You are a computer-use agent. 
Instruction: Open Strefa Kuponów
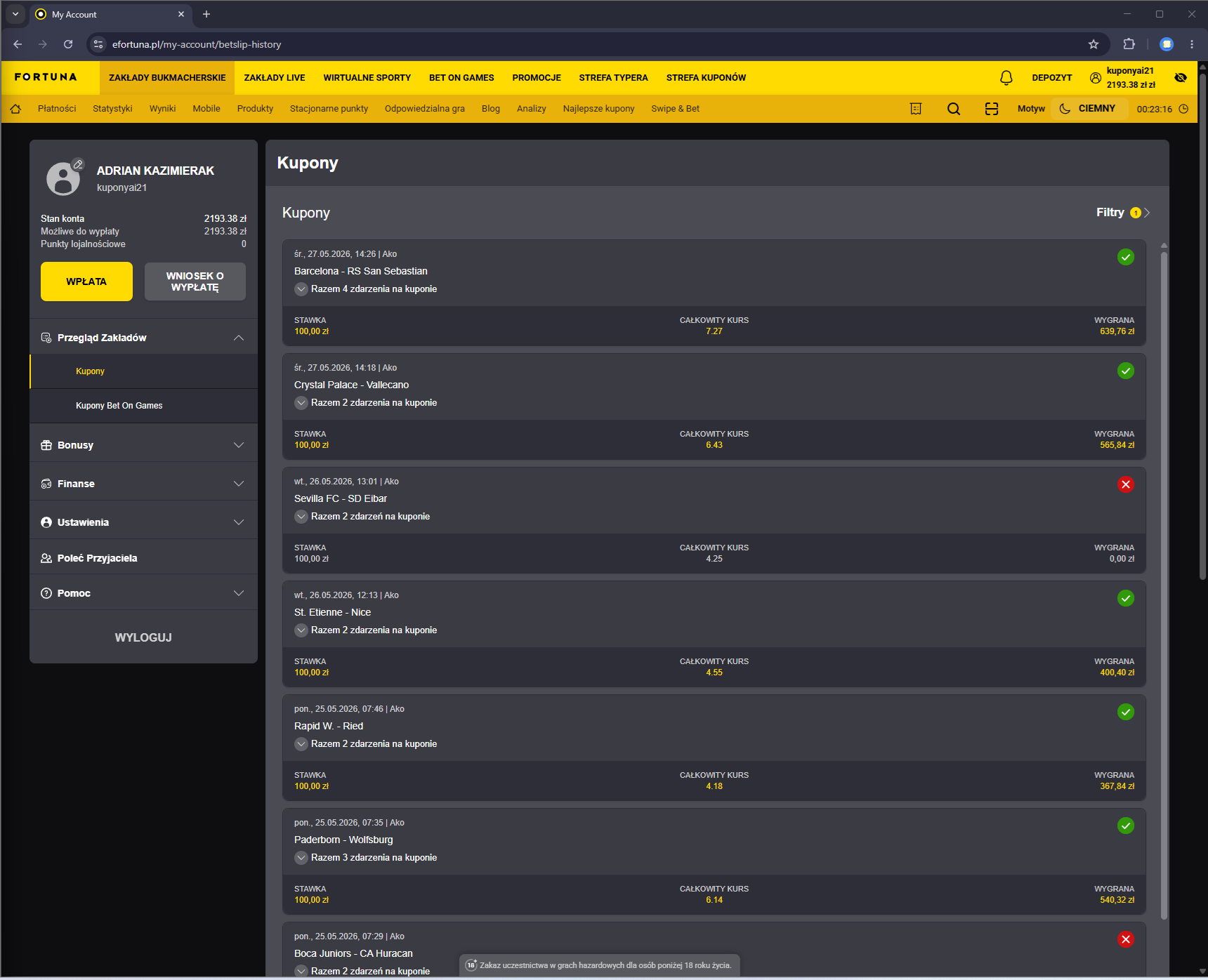(x=706, y=78)
